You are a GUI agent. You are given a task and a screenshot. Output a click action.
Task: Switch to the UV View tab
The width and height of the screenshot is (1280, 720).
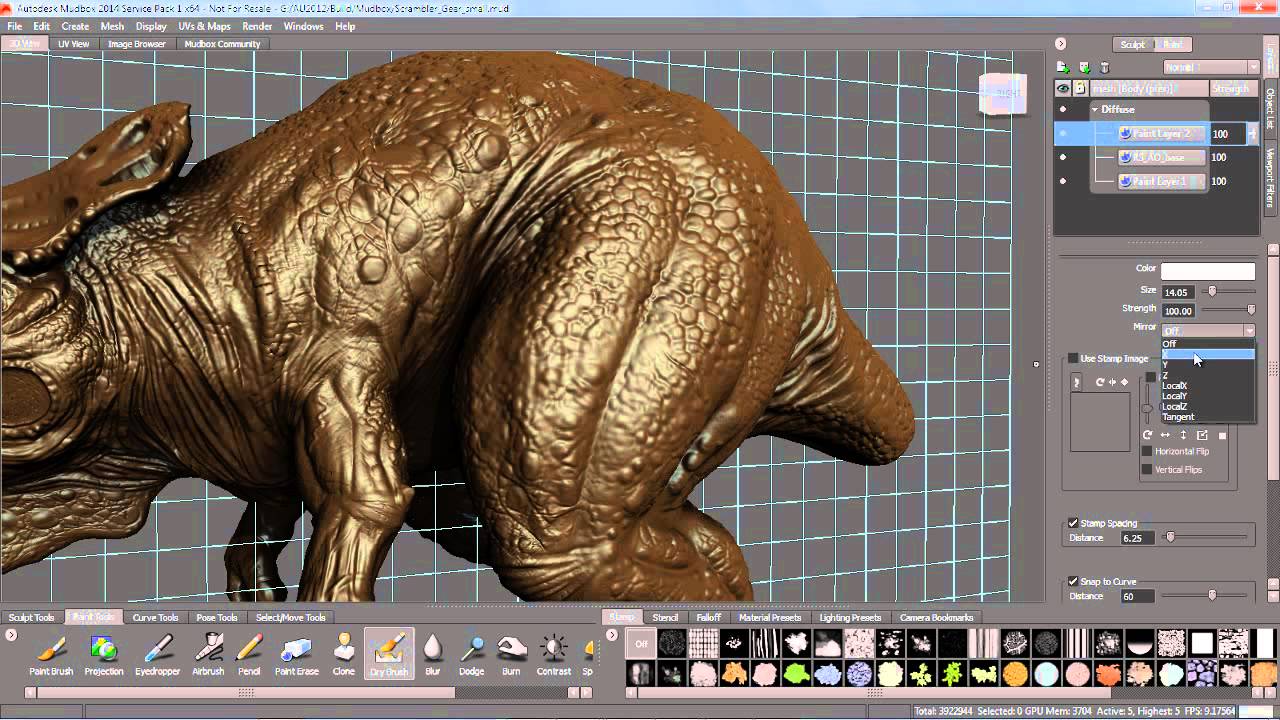(73, 44)
